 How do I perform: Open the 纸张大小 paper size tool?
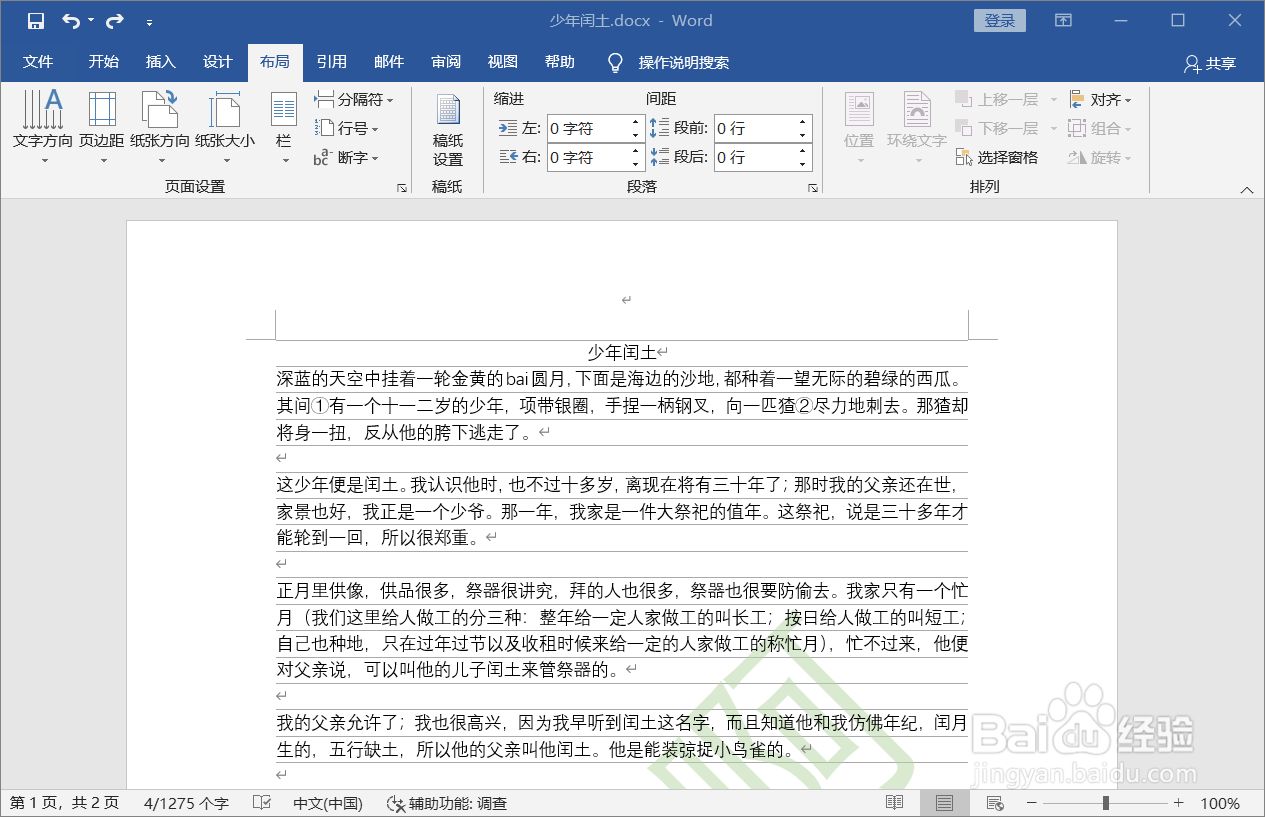click(225, 128)
